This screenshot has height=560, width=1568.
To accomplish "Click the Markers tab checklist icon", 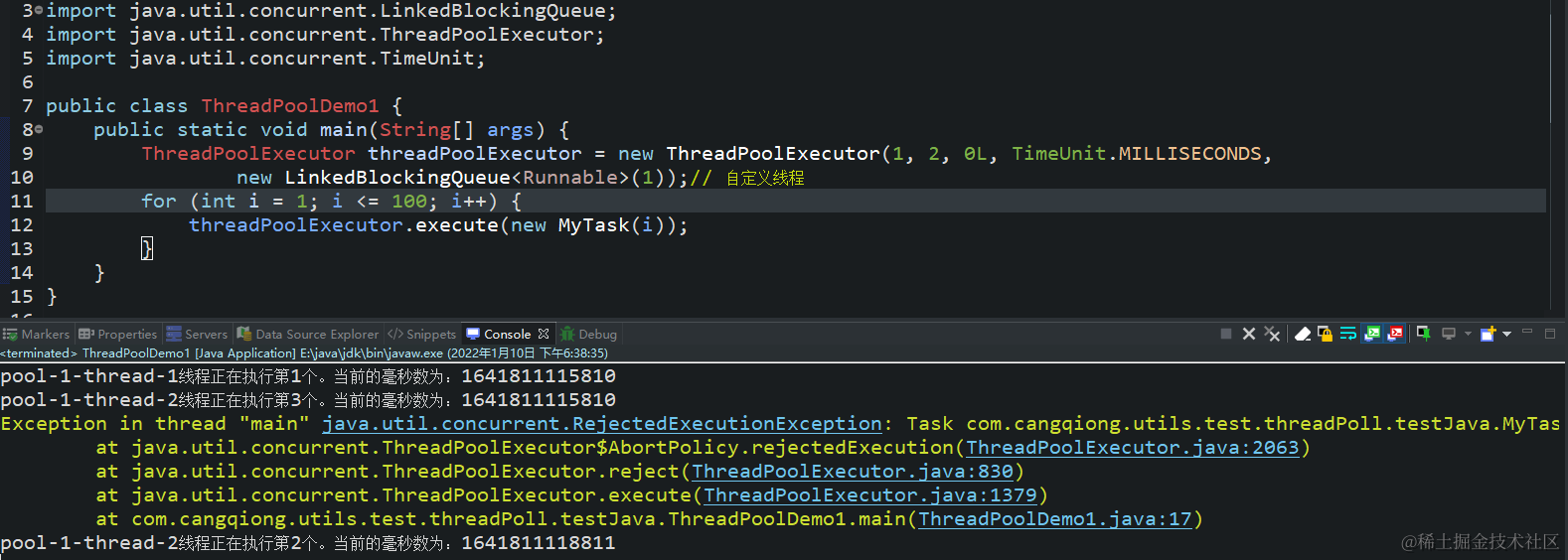I will 10,335.
